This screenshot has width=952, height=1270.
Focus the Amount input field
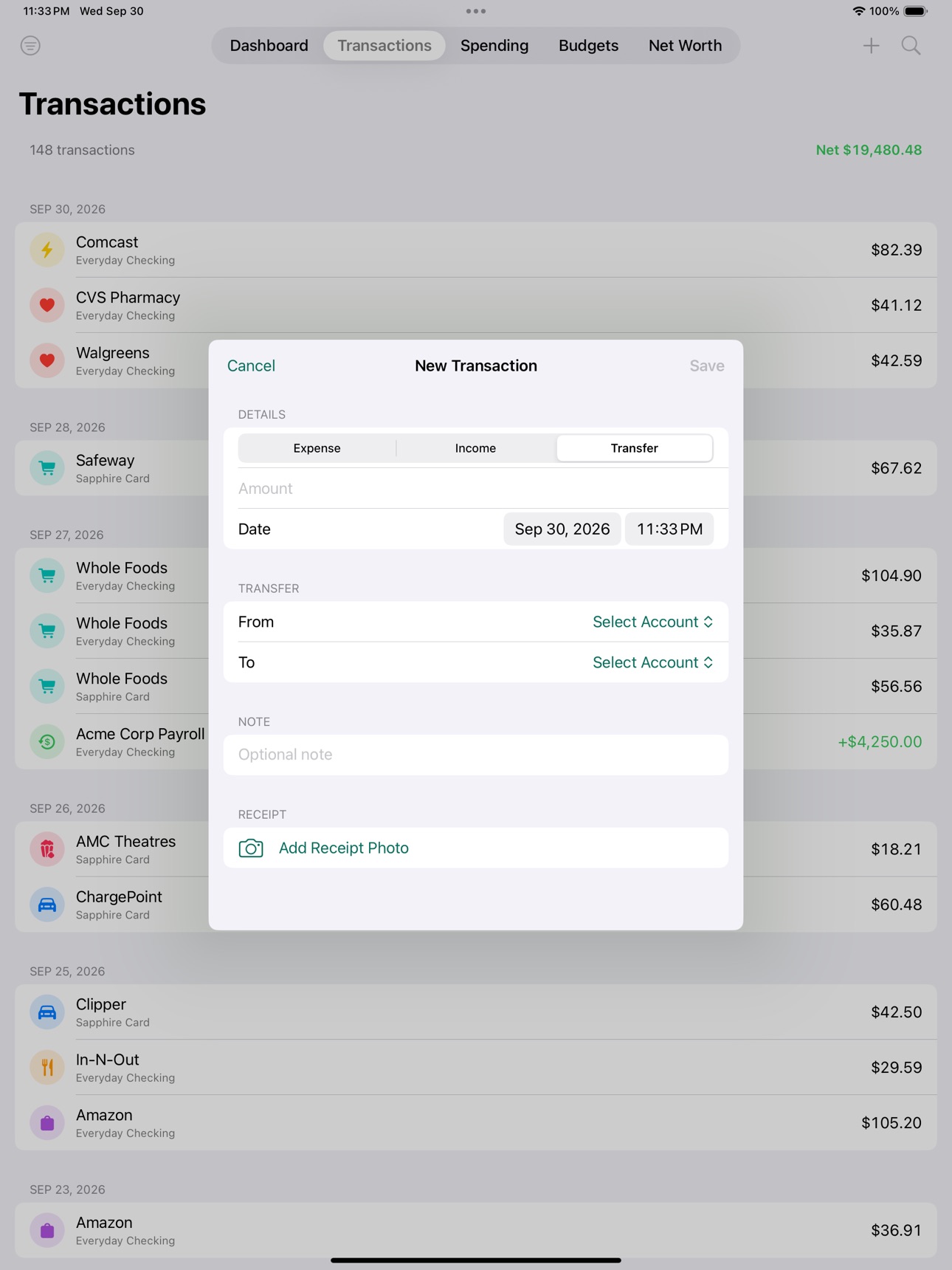[x=476, y=488]
